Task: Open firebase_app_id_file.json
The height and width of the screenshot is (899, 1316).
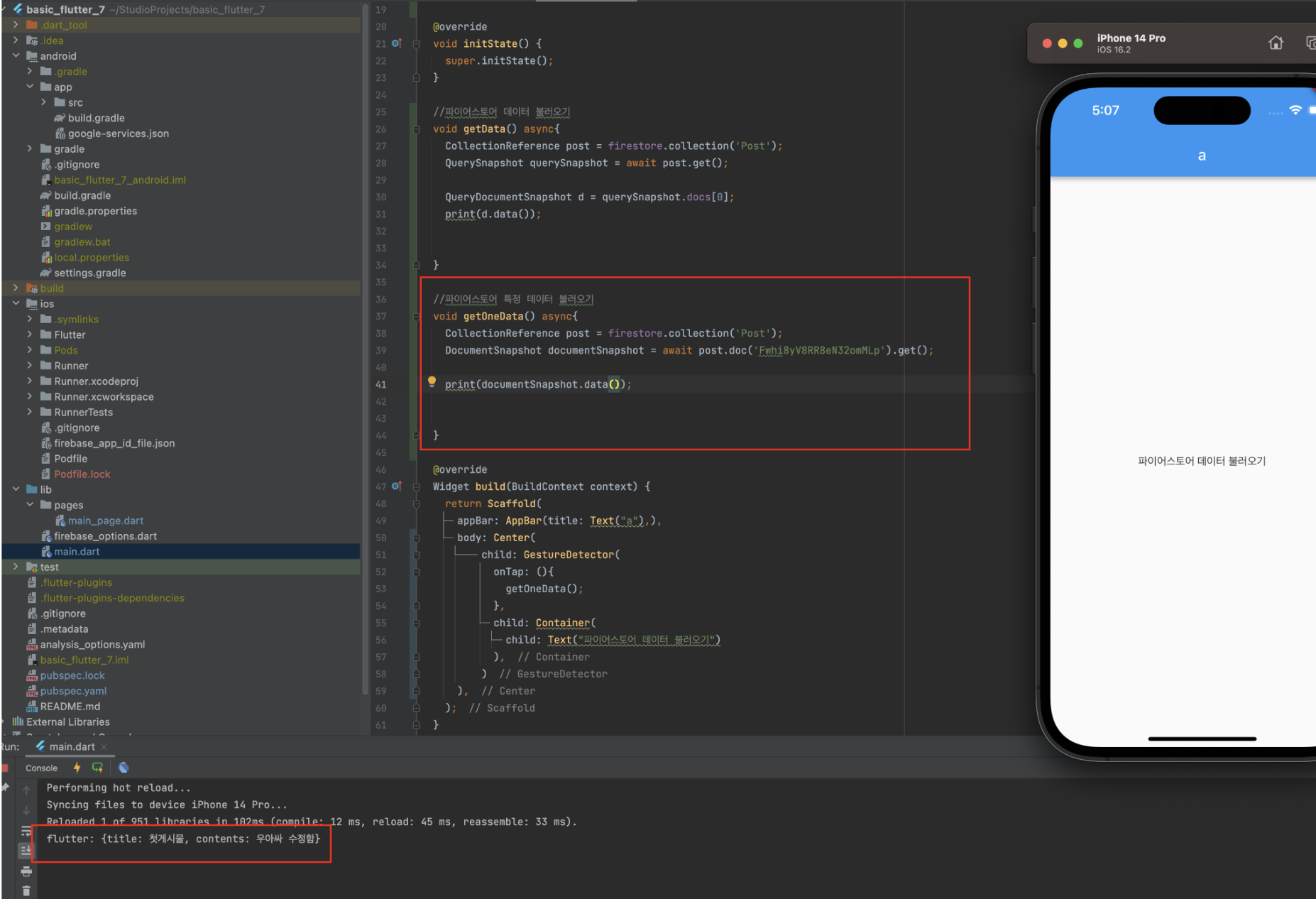Action: click(x=114, y=443)
